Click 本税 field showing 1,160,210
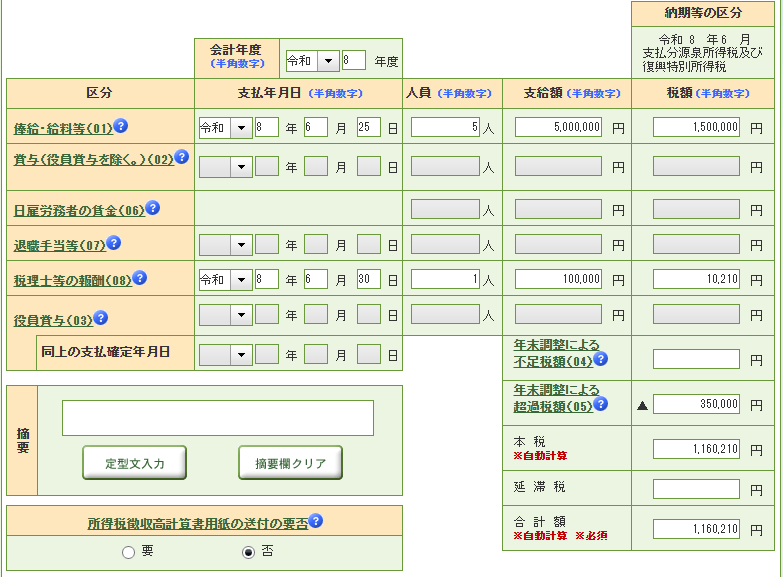This screenshot has height=577, width=783. coord(696,449)
